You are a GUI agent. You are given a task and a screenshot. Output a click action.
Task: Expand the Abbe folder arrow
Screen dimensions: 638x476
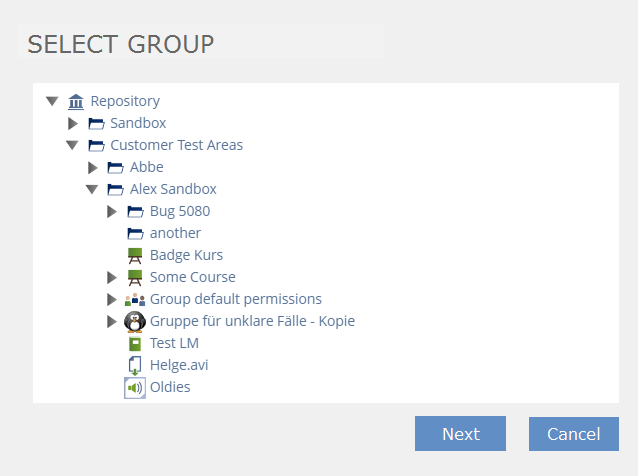pos(92,167)
